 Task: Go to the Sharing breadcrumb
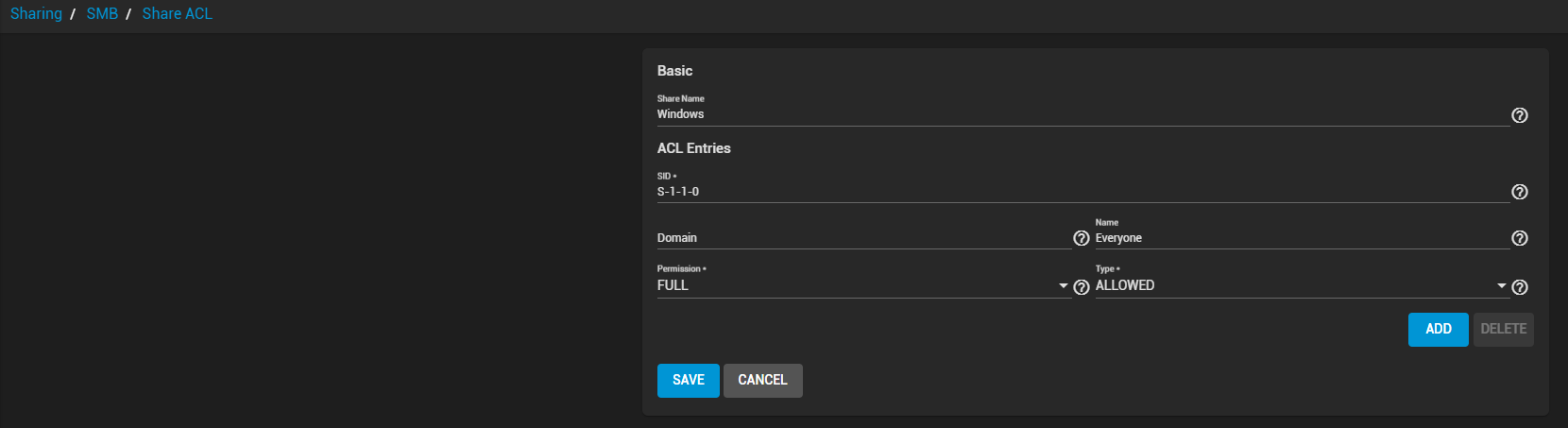tap(36, 14)
